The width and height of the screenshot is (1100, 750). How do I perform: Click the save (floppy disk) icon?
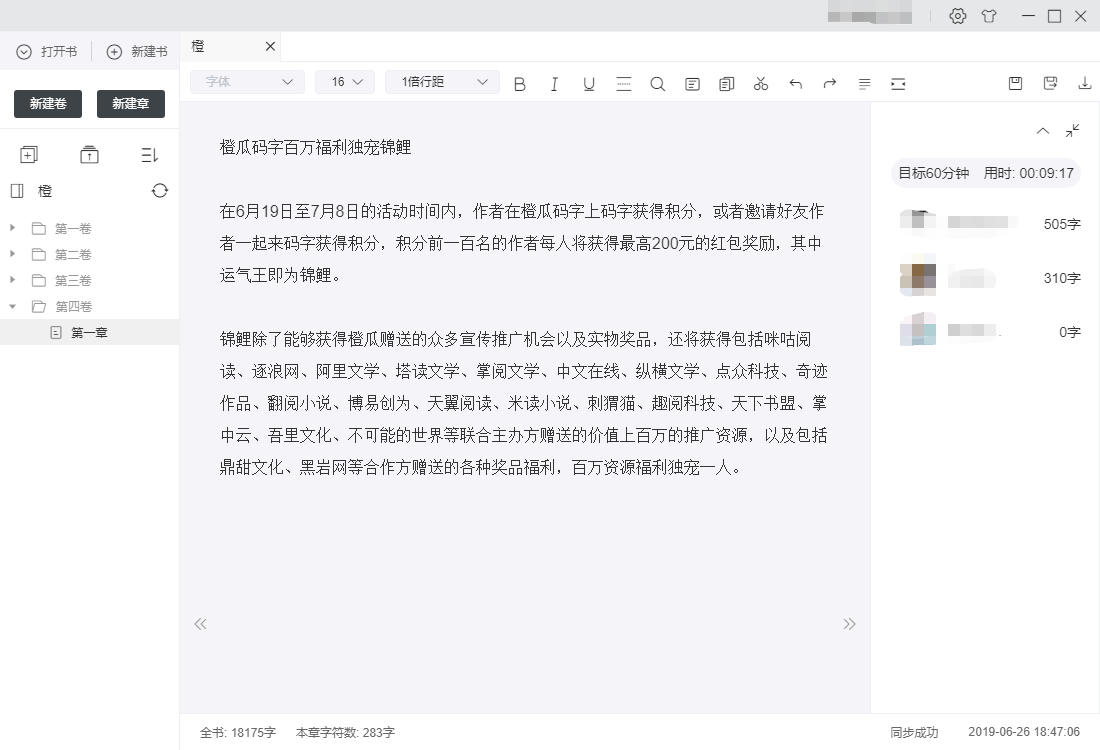(x=1014, y=84)
